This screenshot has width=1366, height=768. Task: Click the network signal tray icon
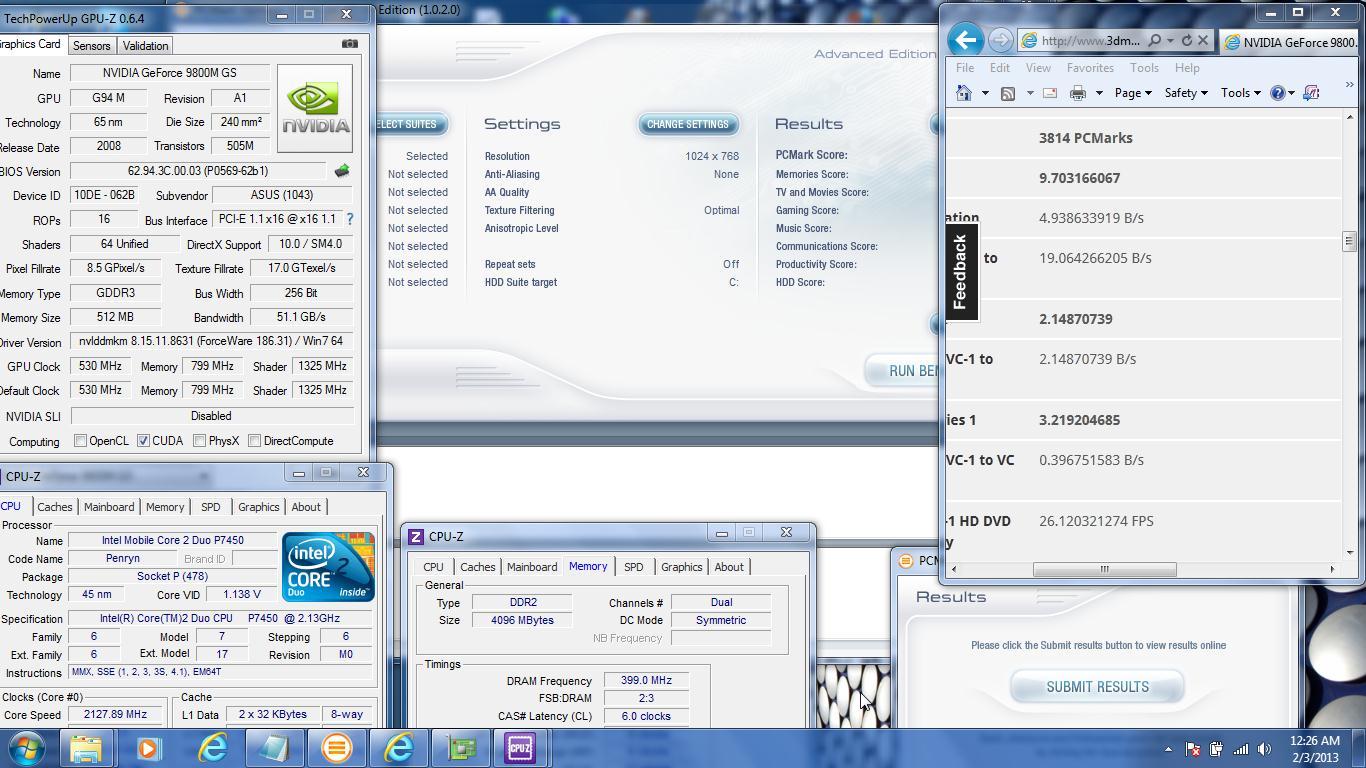coord(1240,749)
